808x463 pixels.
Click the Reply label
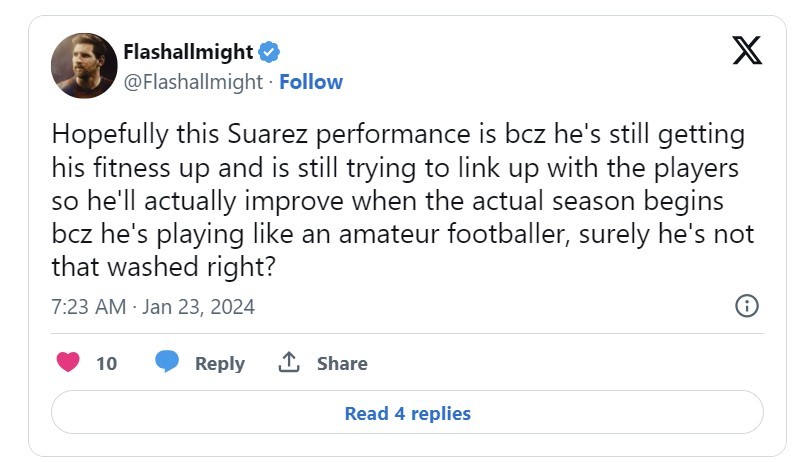(220, 363)
